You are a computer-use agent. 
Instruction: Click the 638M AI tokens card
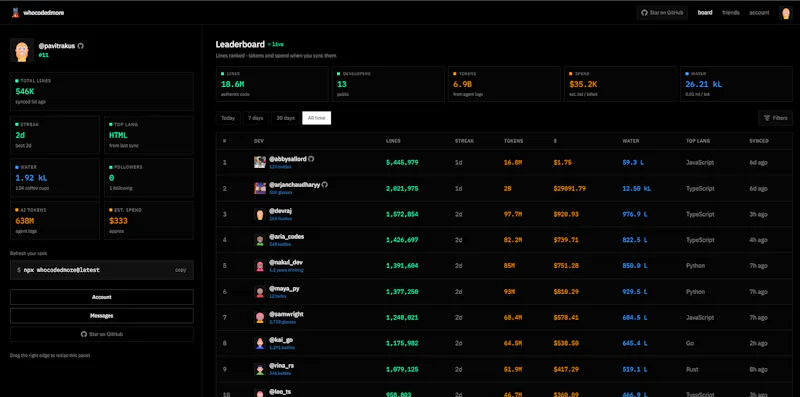click(55, 220)
